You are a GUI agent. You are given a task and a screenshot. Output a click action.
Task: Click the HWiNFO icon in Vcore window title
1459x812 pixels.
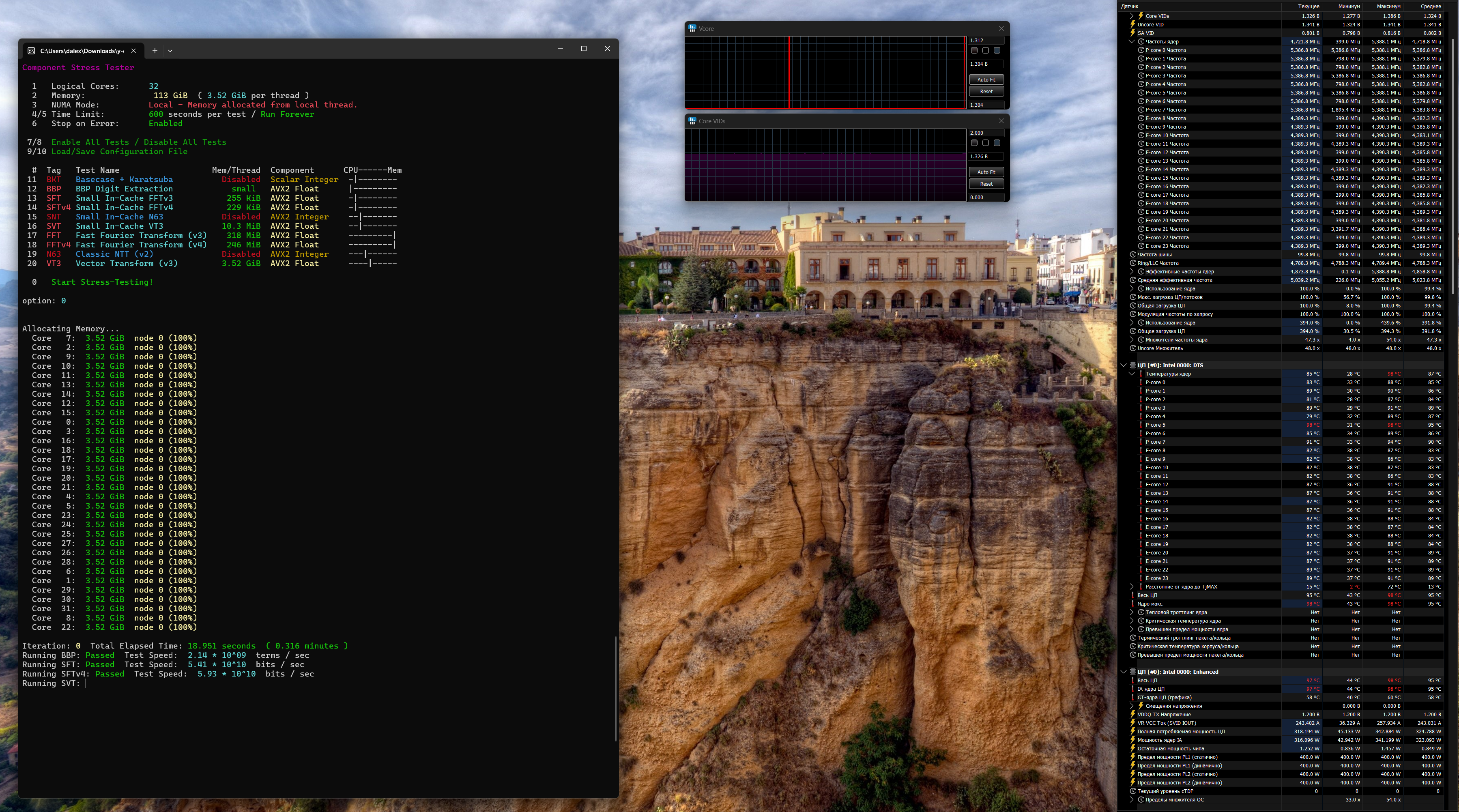pyautogui.click(x=692, y=28)
